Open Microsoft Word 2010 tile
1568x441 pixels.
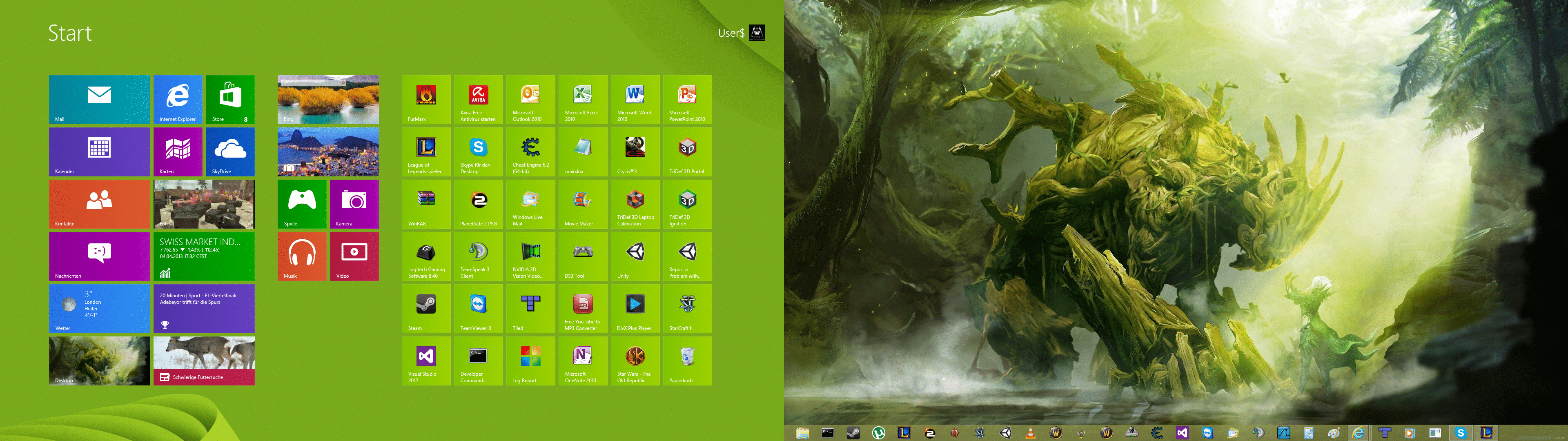tap(635, 99)
